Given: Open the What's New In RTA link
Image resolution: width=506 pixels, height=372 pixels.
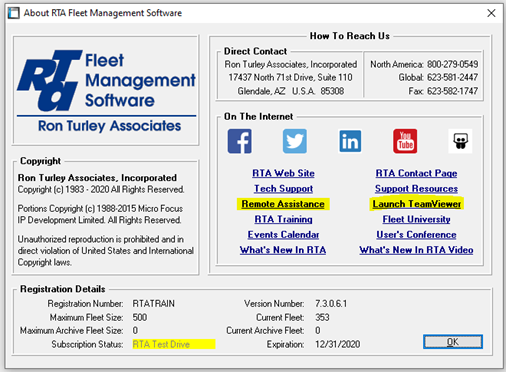Looking at the screenshot, I should pos(283,250).
